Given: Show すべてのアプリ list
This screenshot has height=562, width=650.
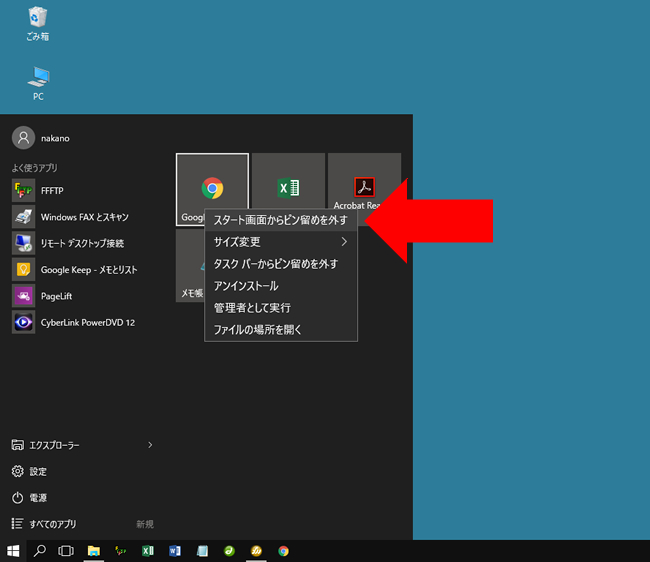Looking at the screenshot, I should (50, 523).
